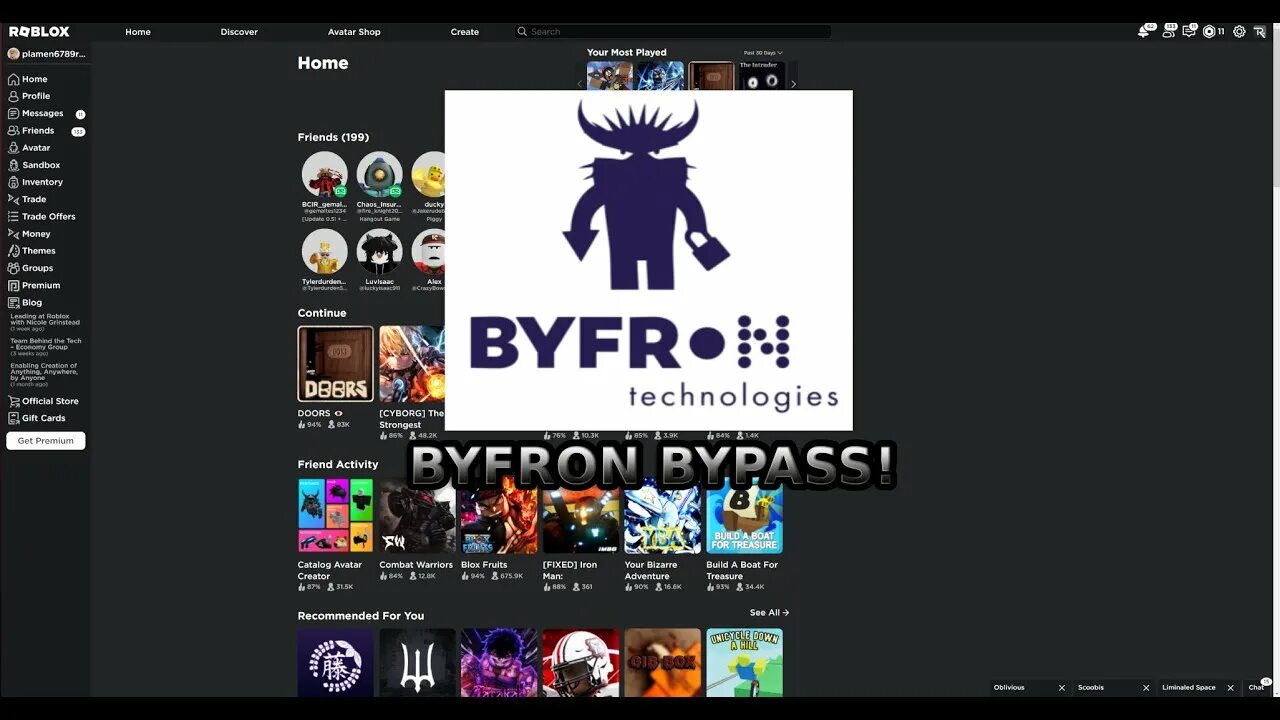Close the Liminaled Space chat tab
Viewport: 1280px width, 720px height.
pos(1230,688)
